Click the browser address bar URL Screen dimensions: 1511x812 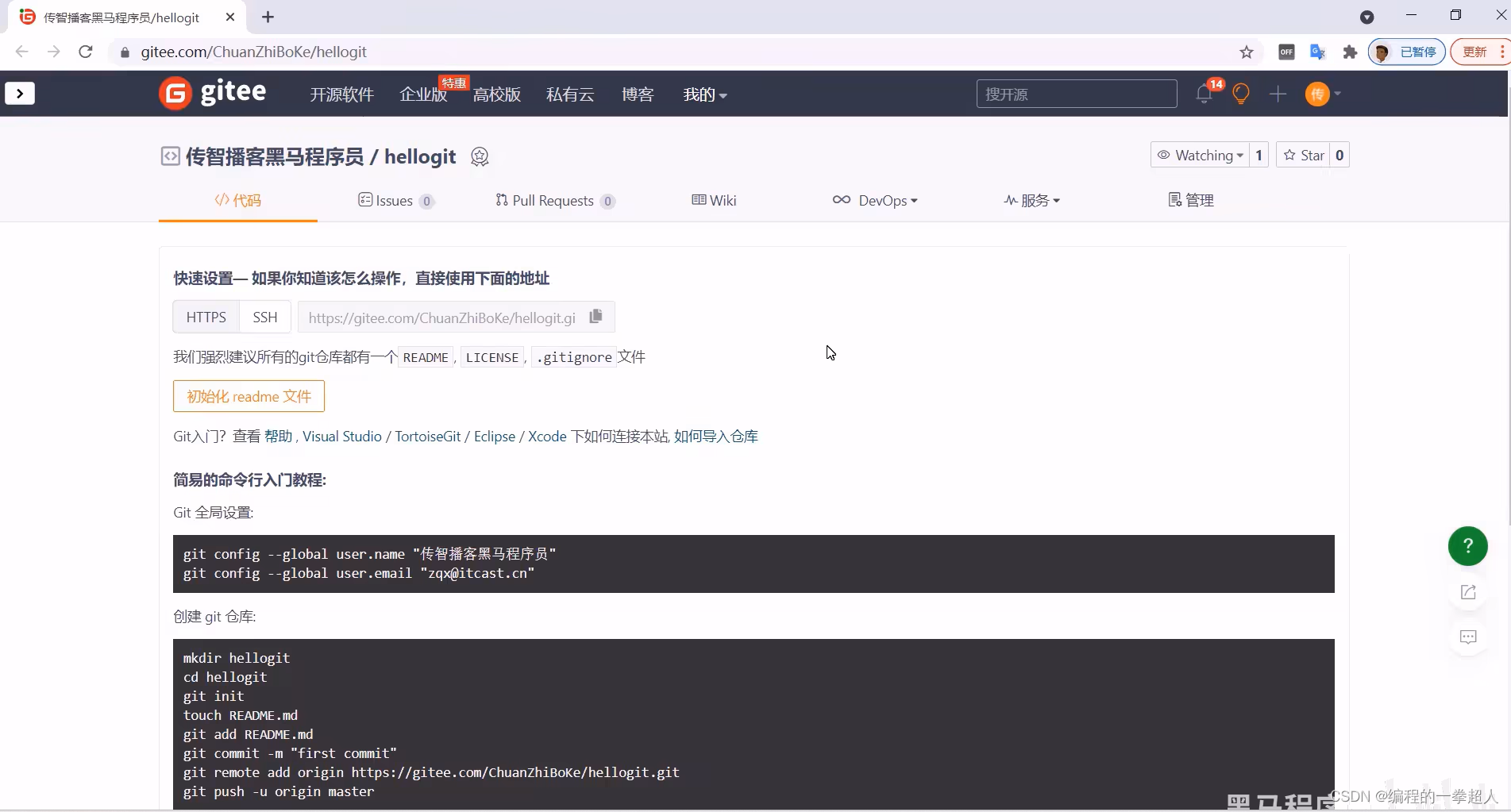[x=254, y=52]
